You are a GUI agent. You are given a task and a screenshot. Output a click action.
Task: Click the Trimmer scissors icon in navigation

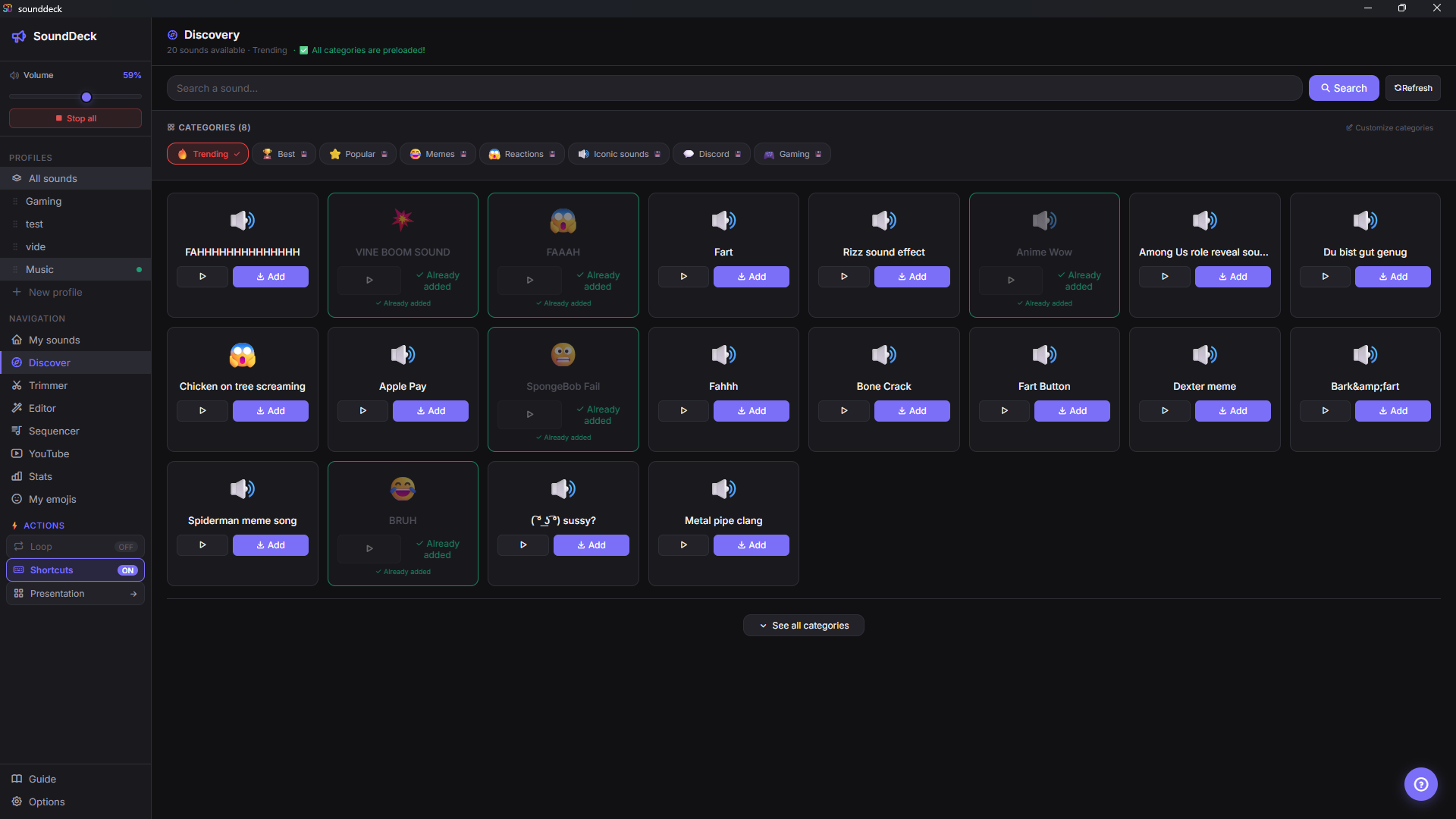[x=17, y=385]
